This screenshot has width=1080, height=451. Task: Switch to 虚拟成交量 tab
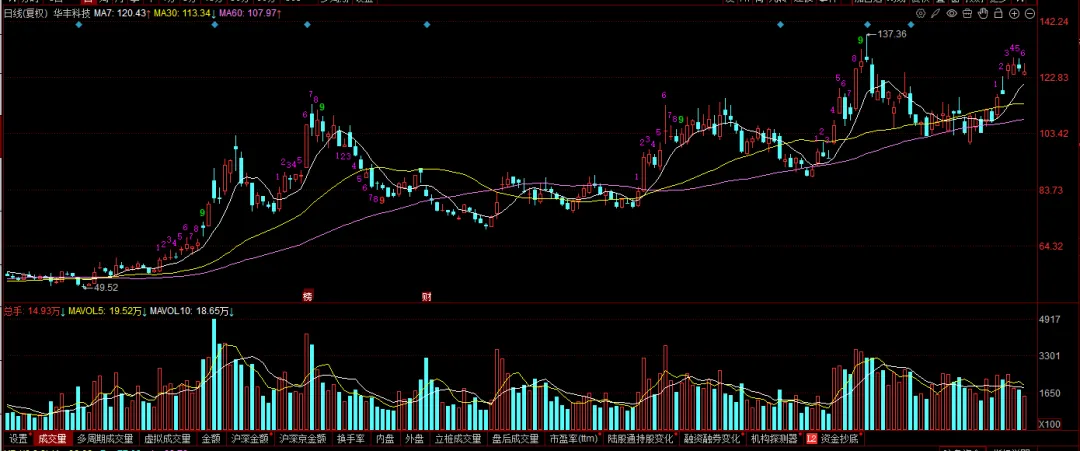pos(167,439)
